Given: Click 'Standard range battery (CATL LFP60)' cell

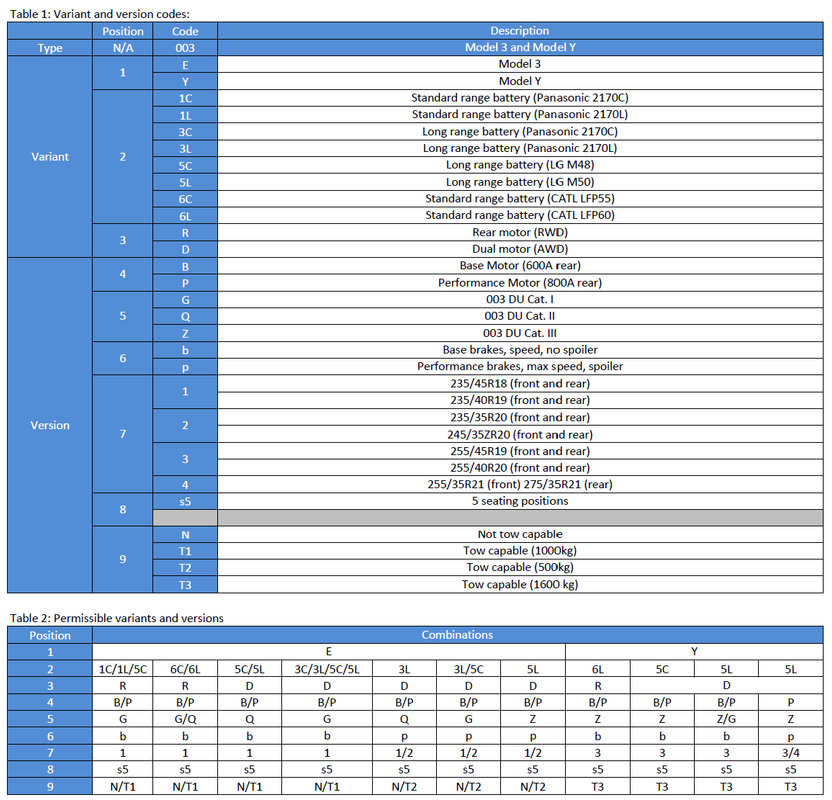Looking at the screenshot, I should pyautogui.click(x=520, y=215).
